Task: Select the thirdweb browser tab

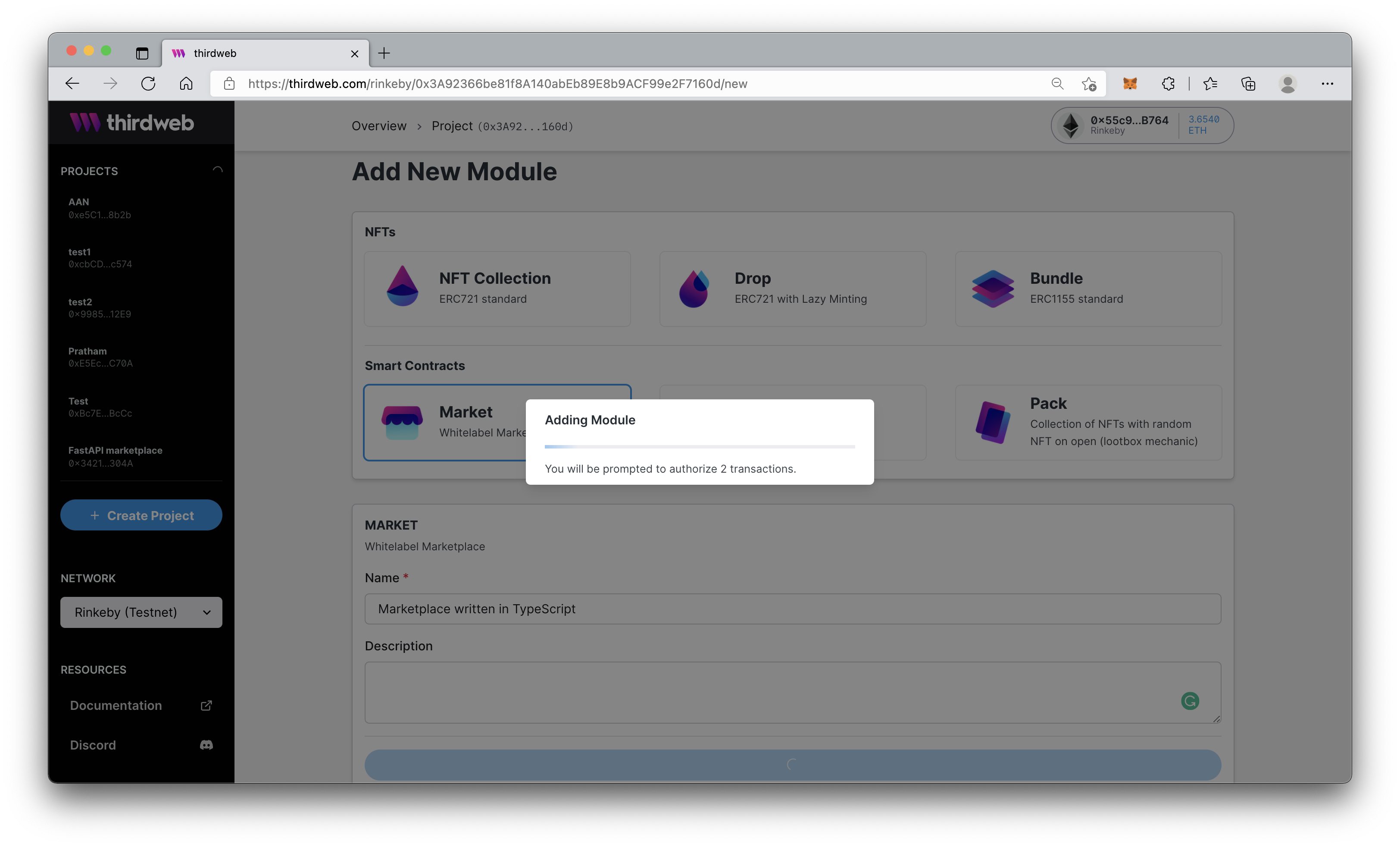Action: pos(266,53)
